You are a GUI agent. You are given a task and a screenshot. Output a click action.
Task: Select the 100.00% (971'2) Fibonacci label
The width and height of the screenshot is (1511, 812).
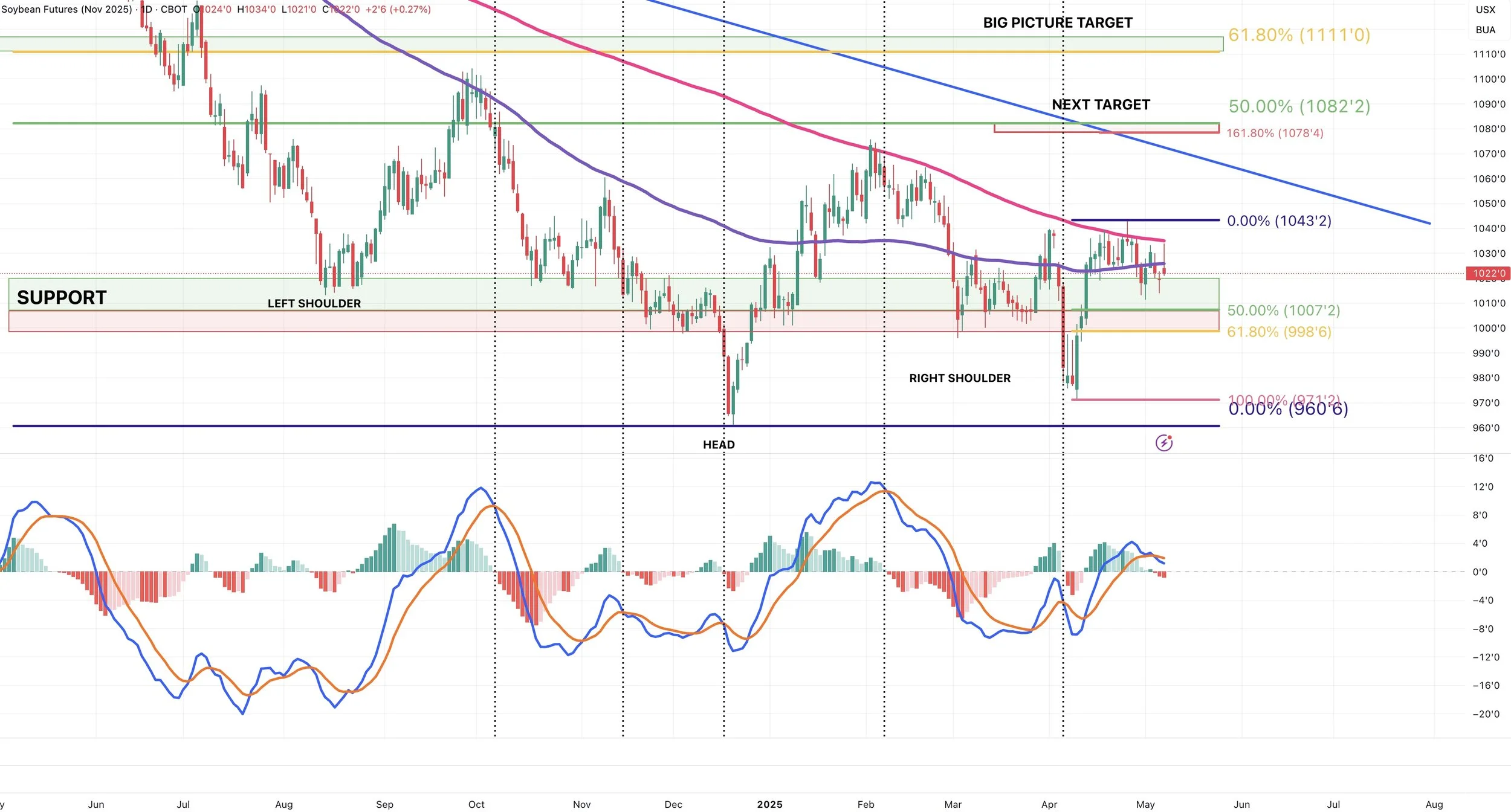click(1284, 399)
